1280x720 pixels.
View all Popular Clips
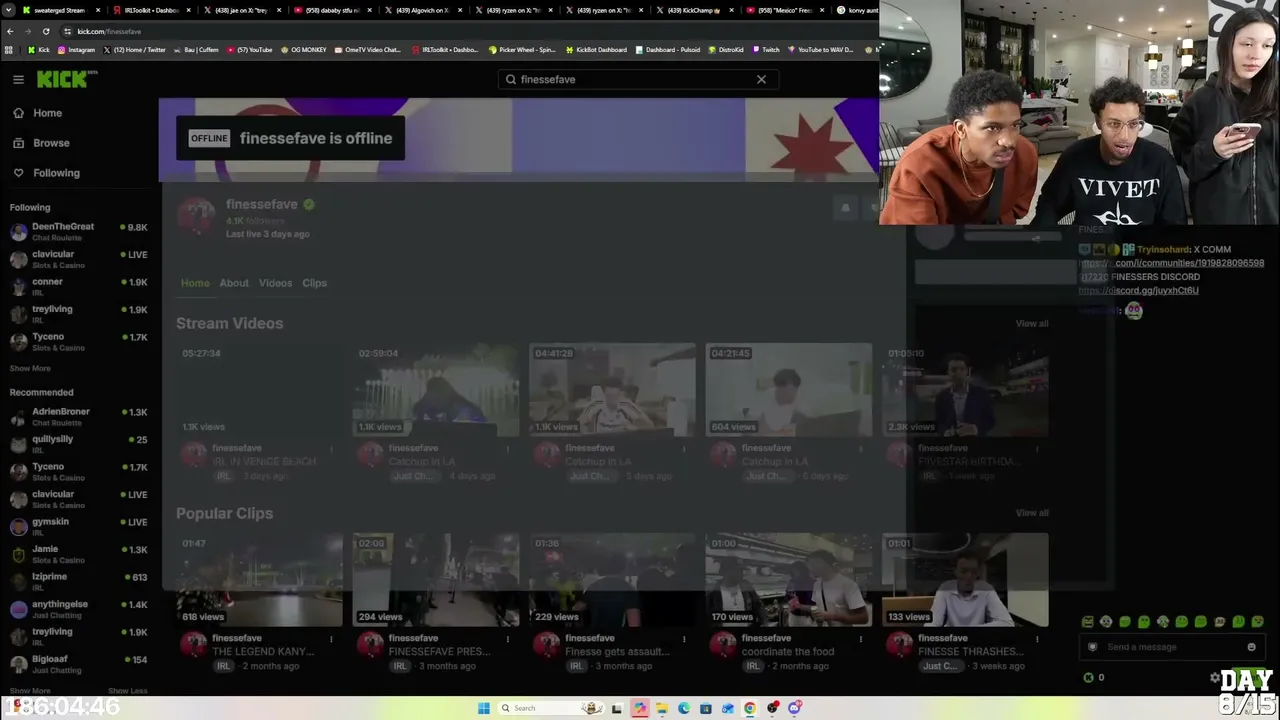pyautogui.click(x=1032, y=513)
